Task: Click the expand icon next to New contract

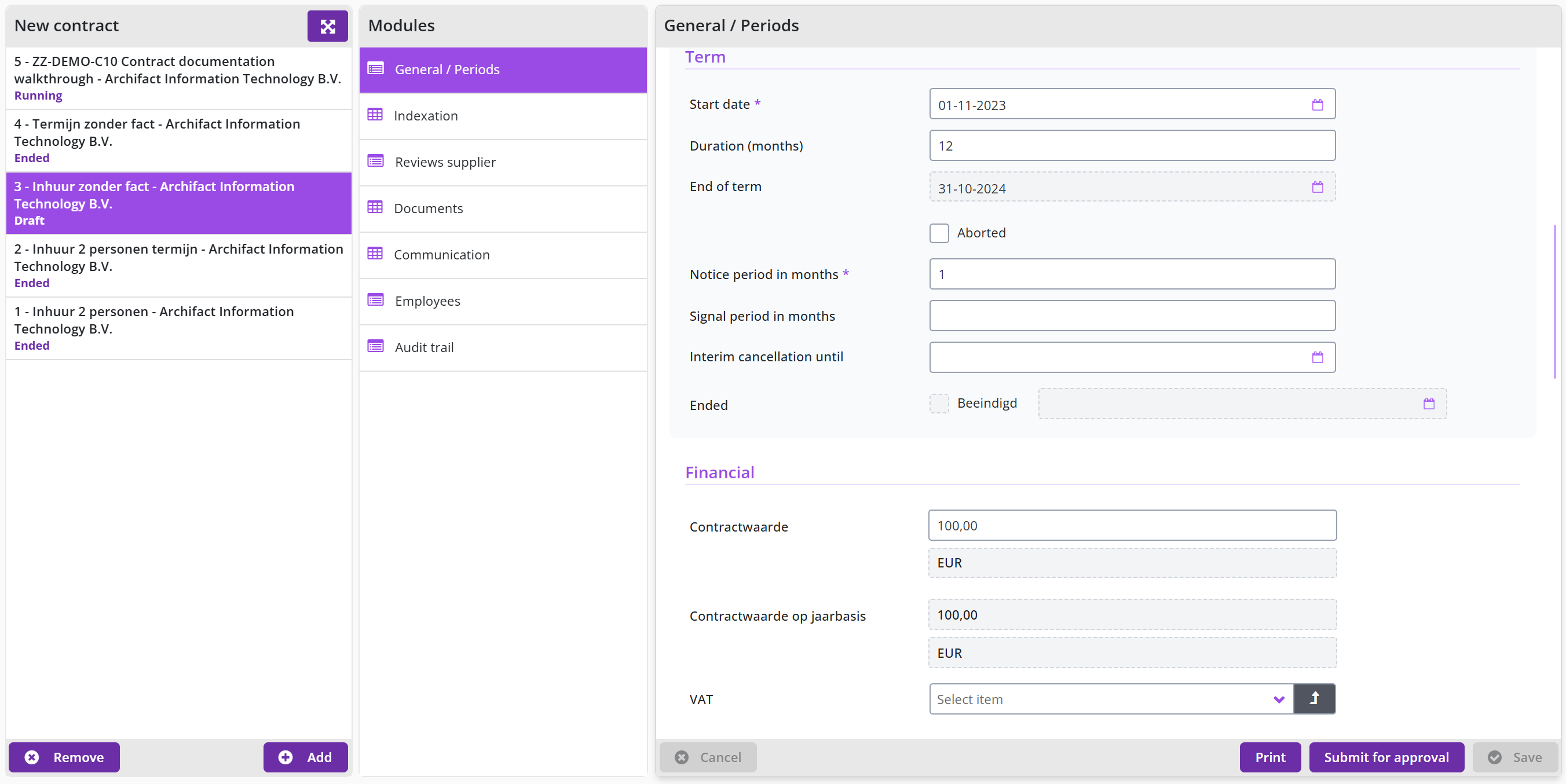Action: [327, 26]
